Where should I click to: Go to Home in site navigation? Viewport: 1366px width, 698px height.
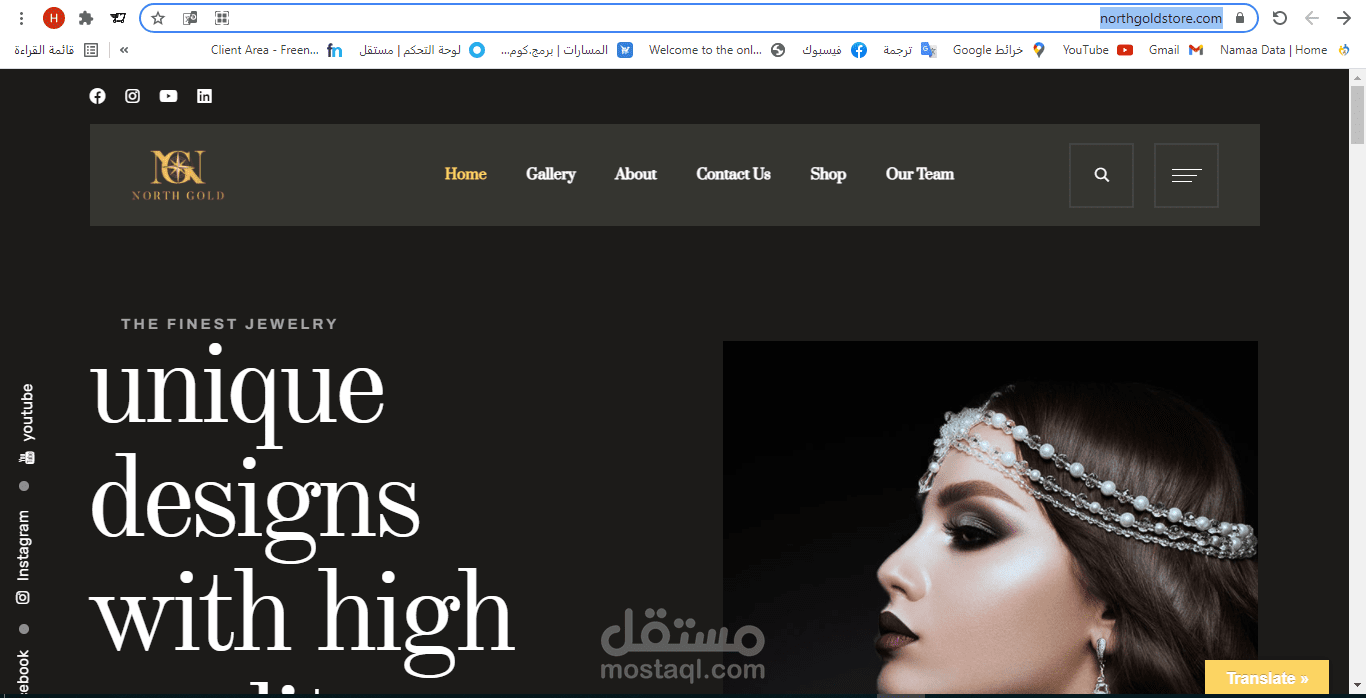pos(466,174)
